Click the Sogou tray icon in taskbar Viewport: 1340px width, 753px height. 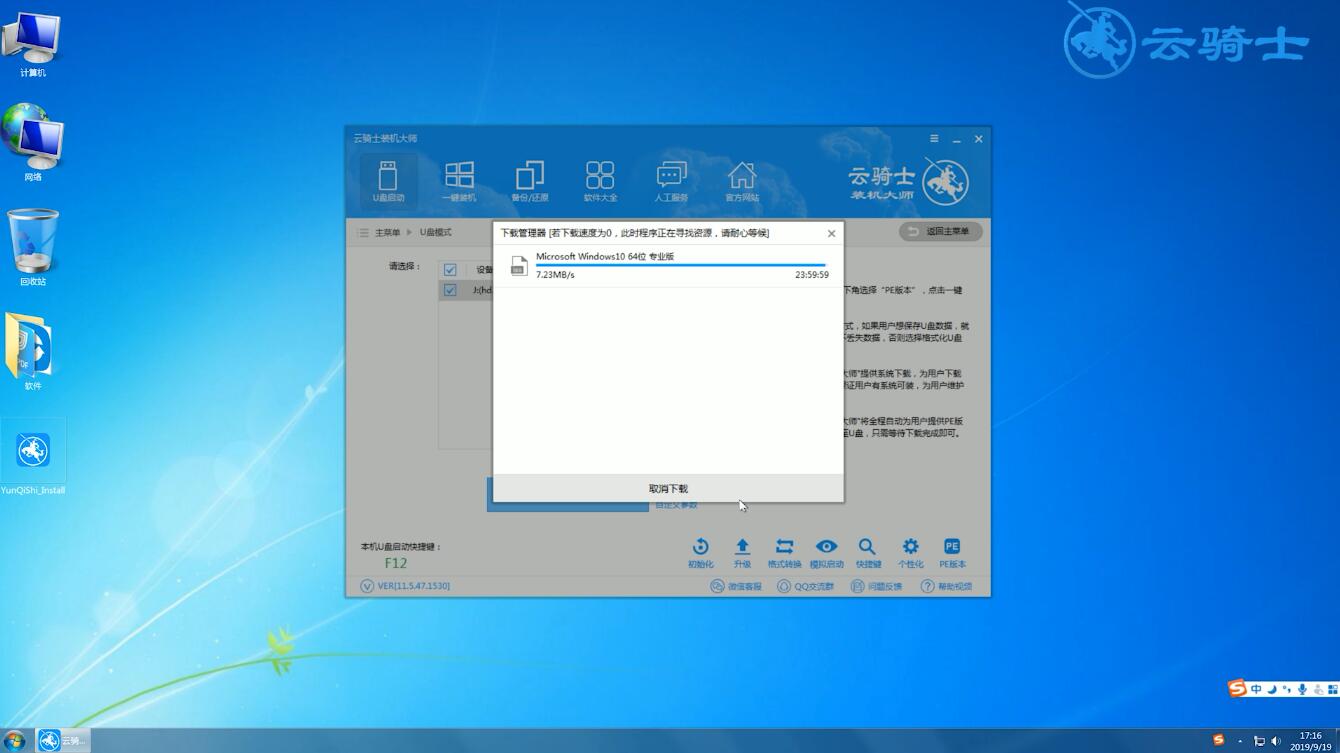pyautogui.click(x=1219, y=740)
